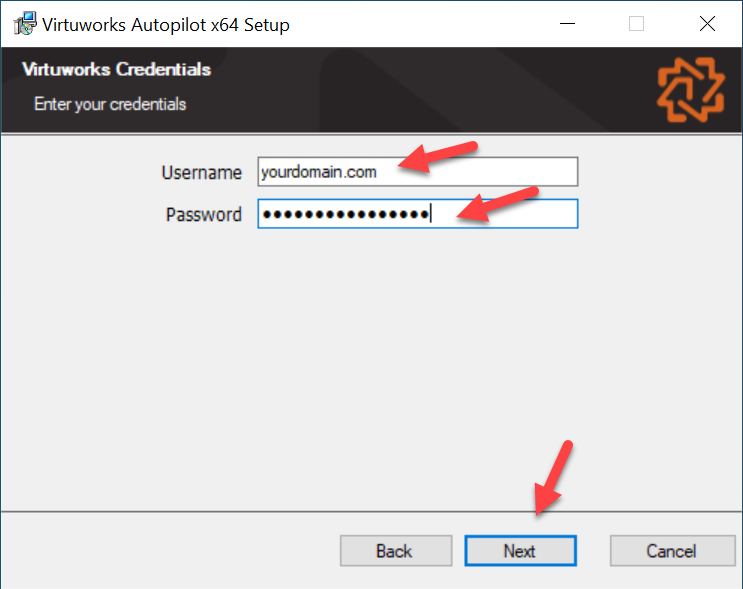The image size is (743, 589).
Task: Click the Password label
Action: (x=204, y=215)
